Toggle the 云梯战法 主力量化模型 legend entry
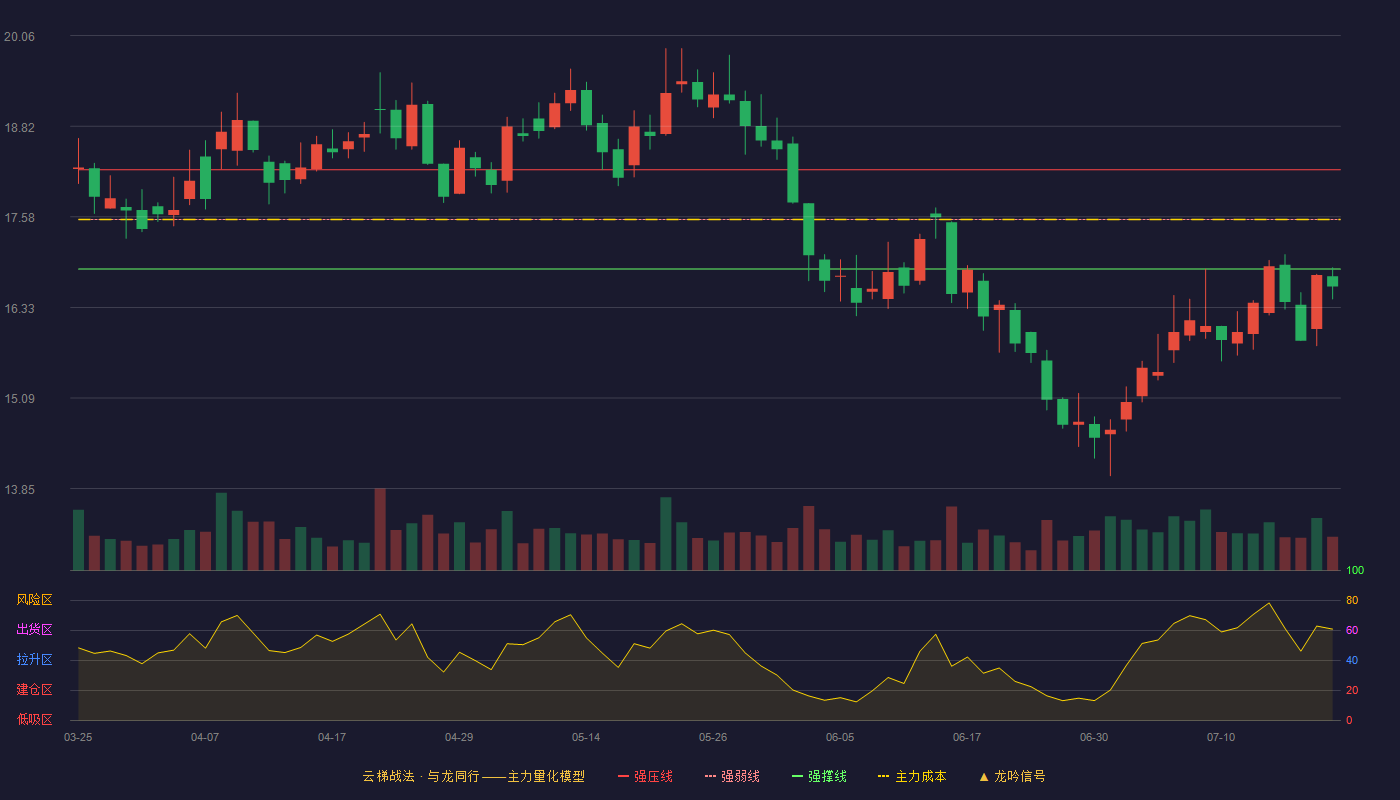This screenshot has width=1400, height=800. [473, 776]
